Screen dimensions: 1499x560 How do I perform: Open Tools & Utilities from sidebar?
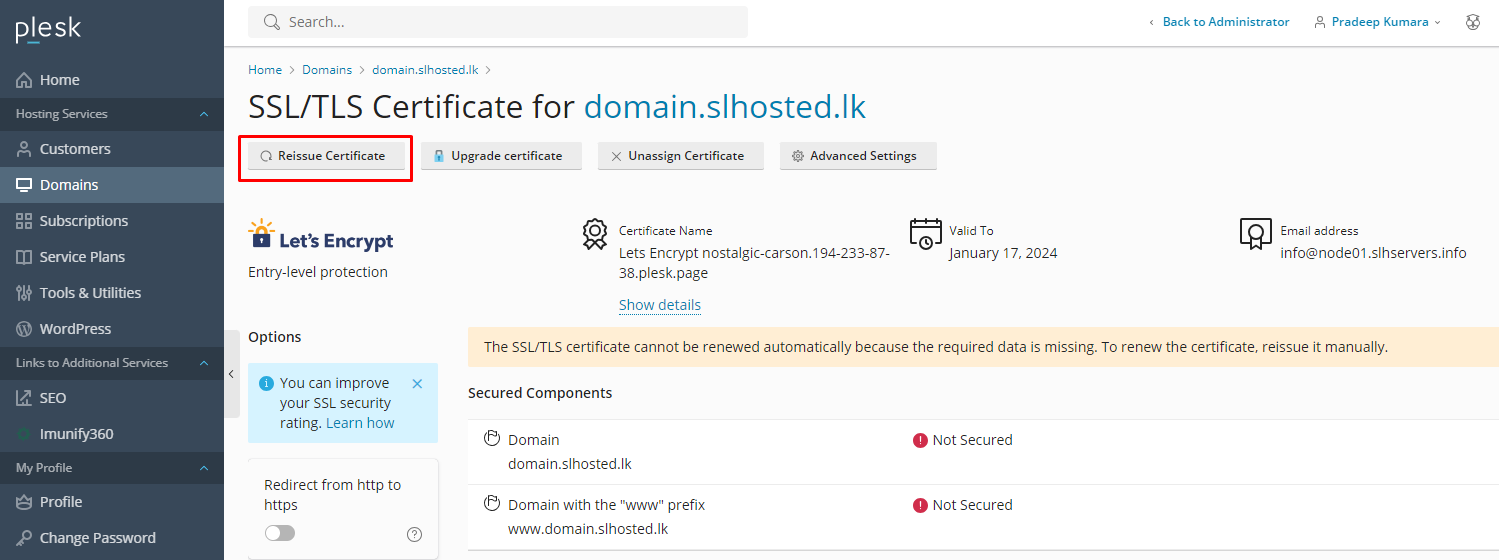tap(90, 293)
